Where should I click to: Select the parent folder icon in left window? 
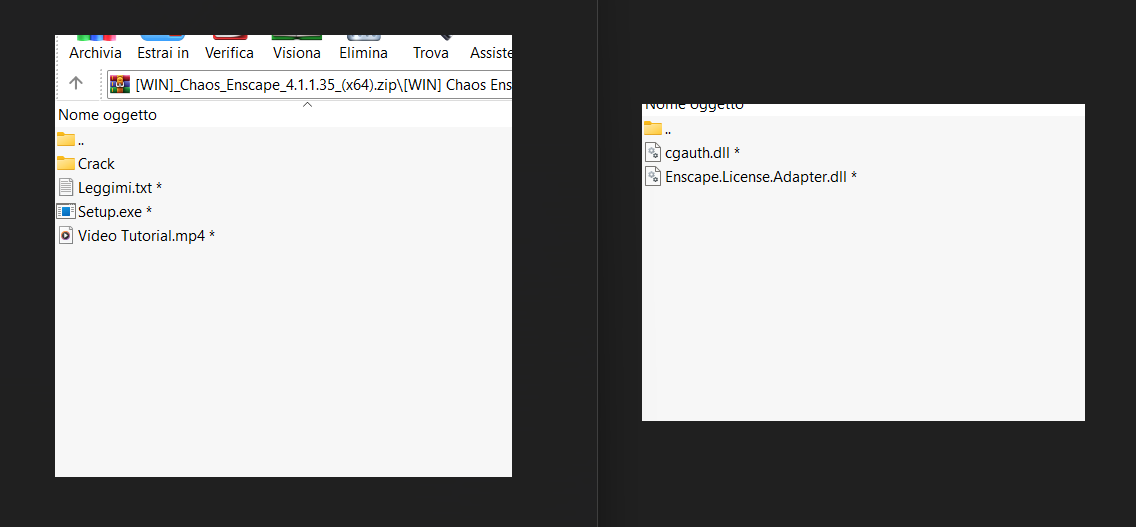[66, 140]
